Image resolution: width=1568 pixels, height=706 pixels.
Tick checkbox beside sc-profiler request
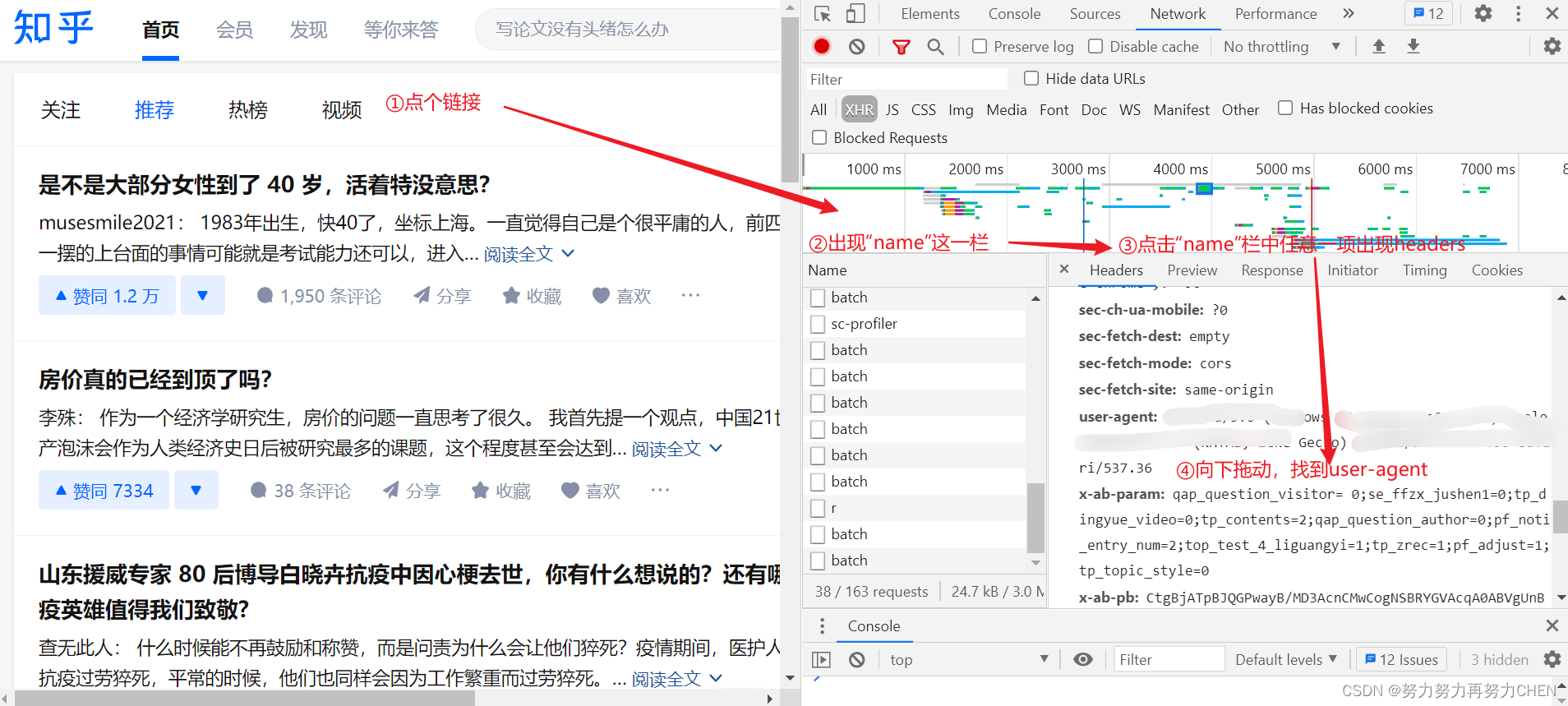818,324
